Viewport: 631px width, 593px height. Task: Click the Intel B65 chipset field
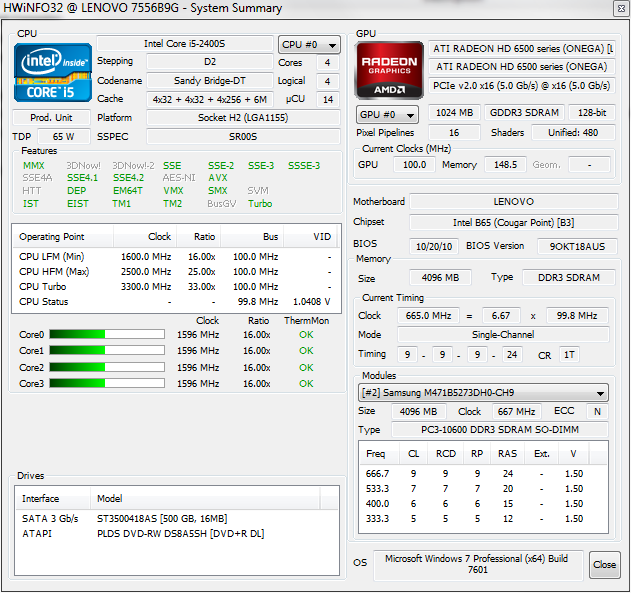coord(513,222)
